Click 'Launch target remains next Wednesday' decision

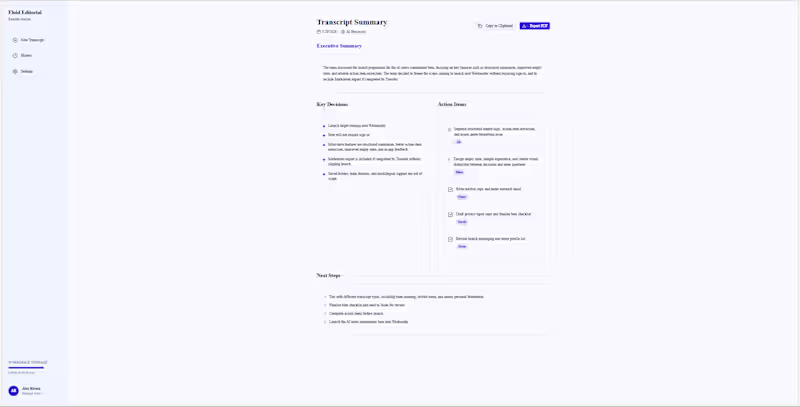pos(357,125)
